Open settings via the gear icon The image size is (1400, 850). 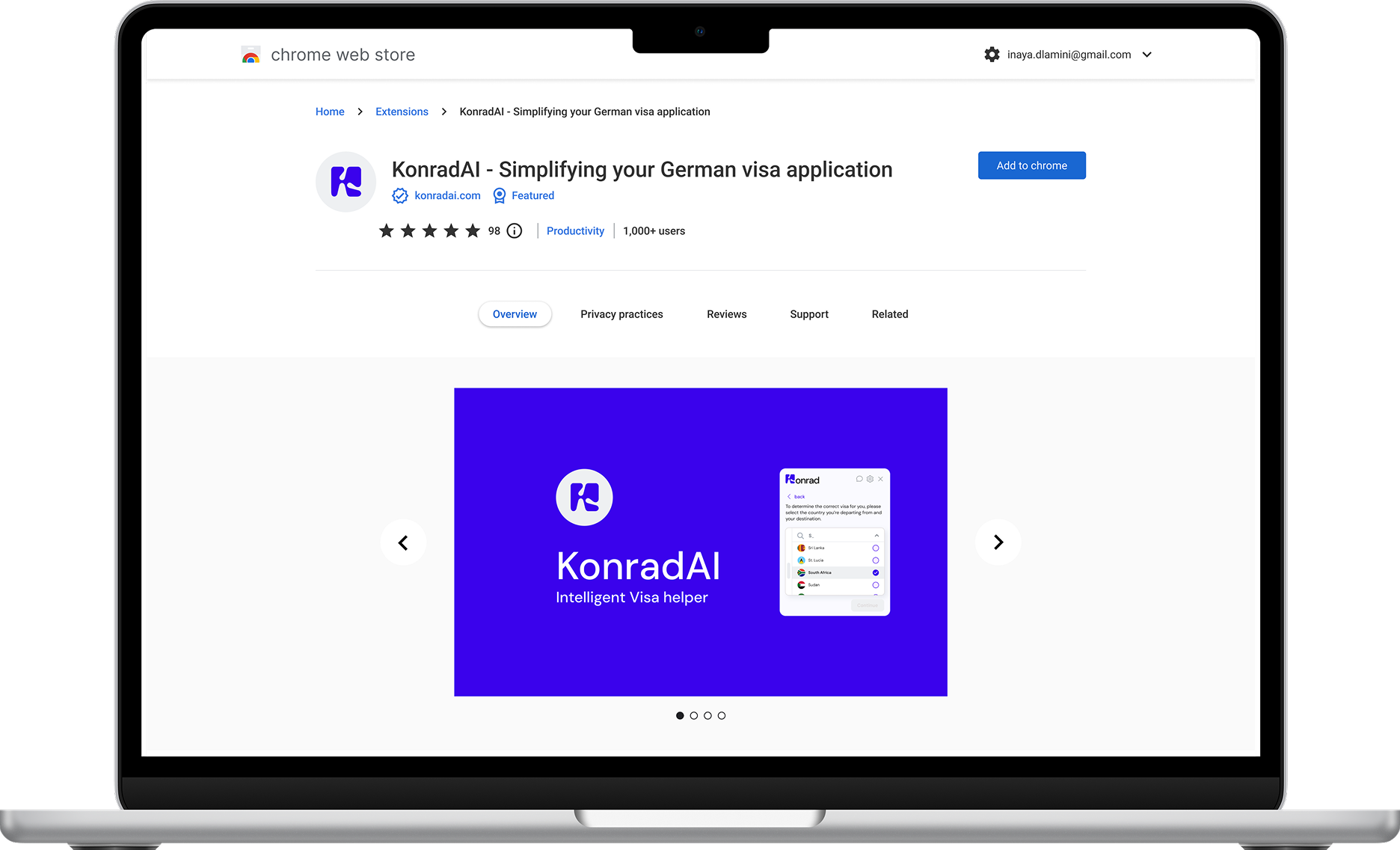(992, 55)
